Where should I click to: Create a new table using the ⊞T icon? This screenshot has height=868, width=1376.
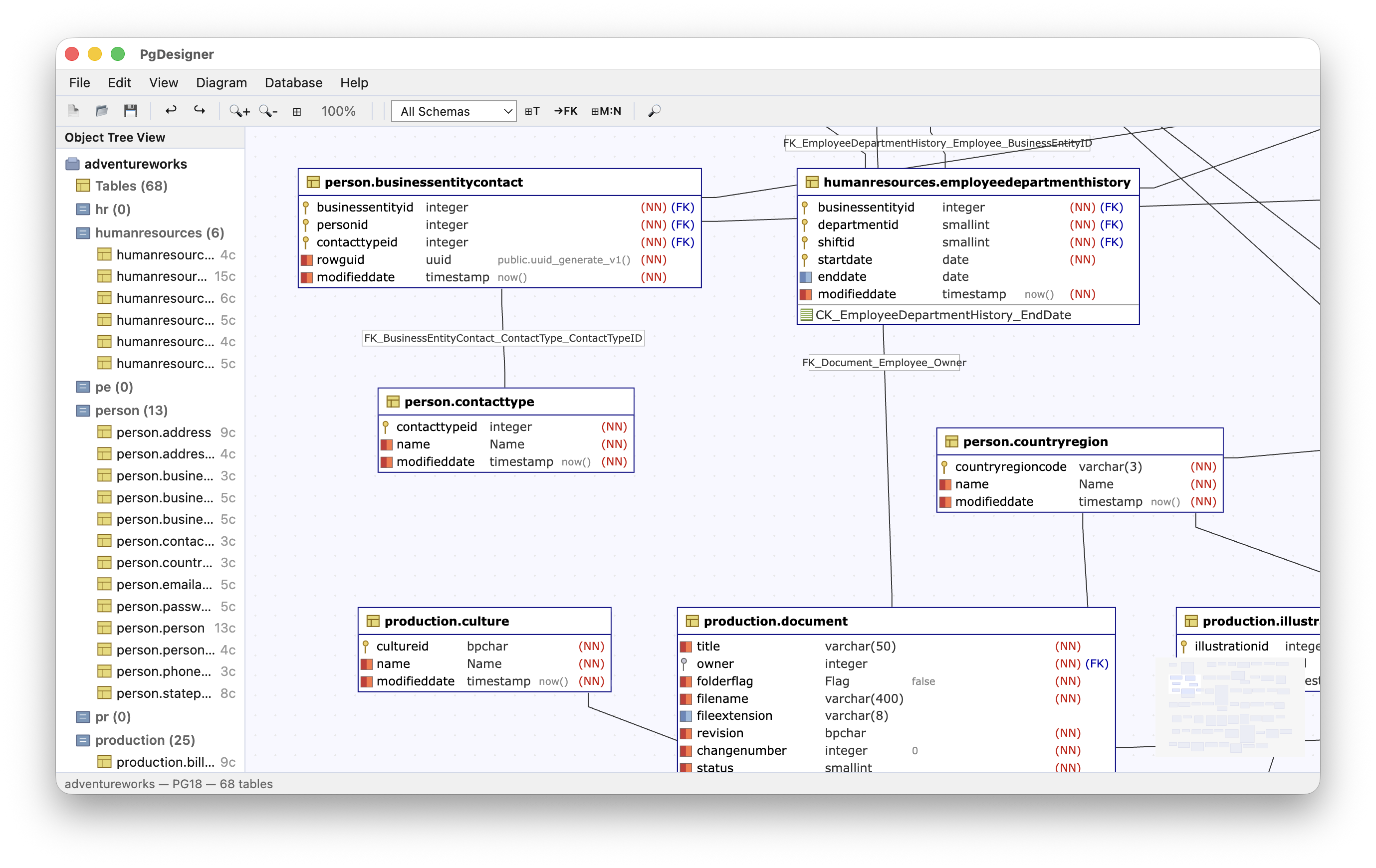click(531, 111)
